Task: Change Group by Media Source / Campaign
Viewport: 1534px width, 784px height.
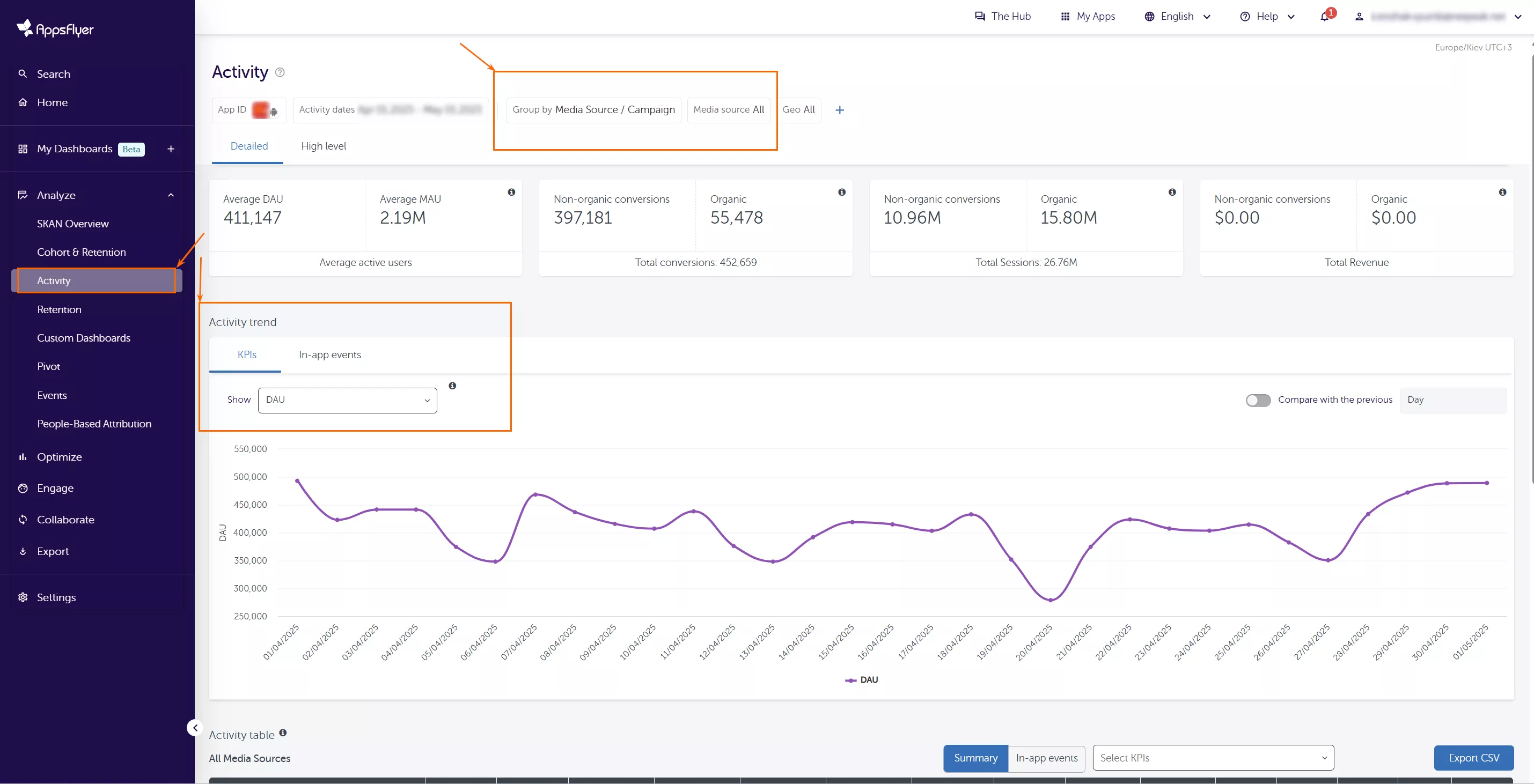Action: pyautogui.click(x=594, y=110)
